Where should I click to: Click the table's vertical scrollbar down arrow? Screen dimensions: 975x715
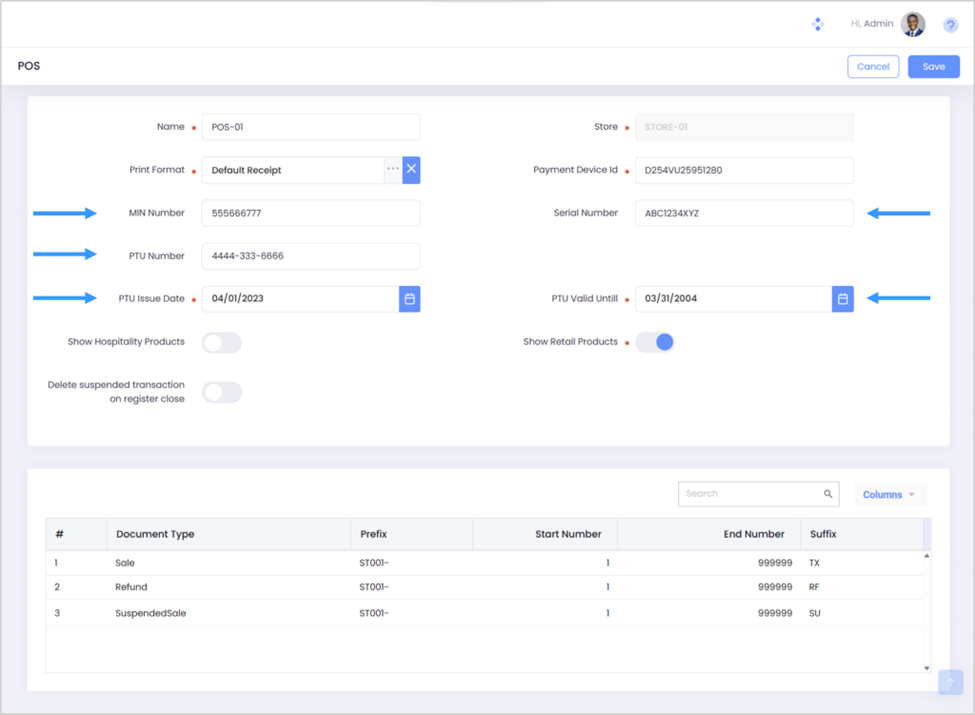[927, 668]
